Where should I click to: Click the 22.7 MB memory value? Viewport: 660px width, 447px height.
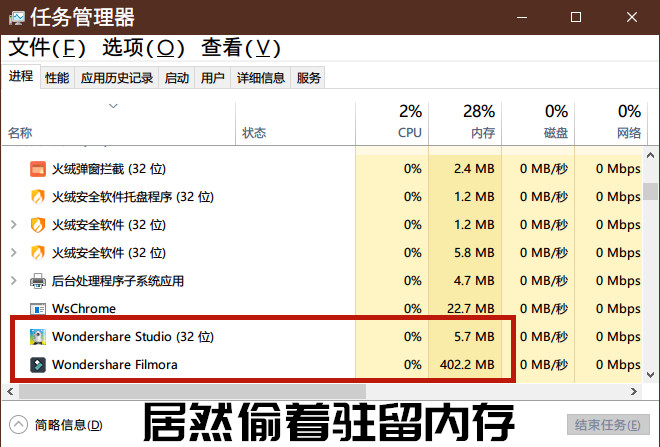tap(470, 309)
